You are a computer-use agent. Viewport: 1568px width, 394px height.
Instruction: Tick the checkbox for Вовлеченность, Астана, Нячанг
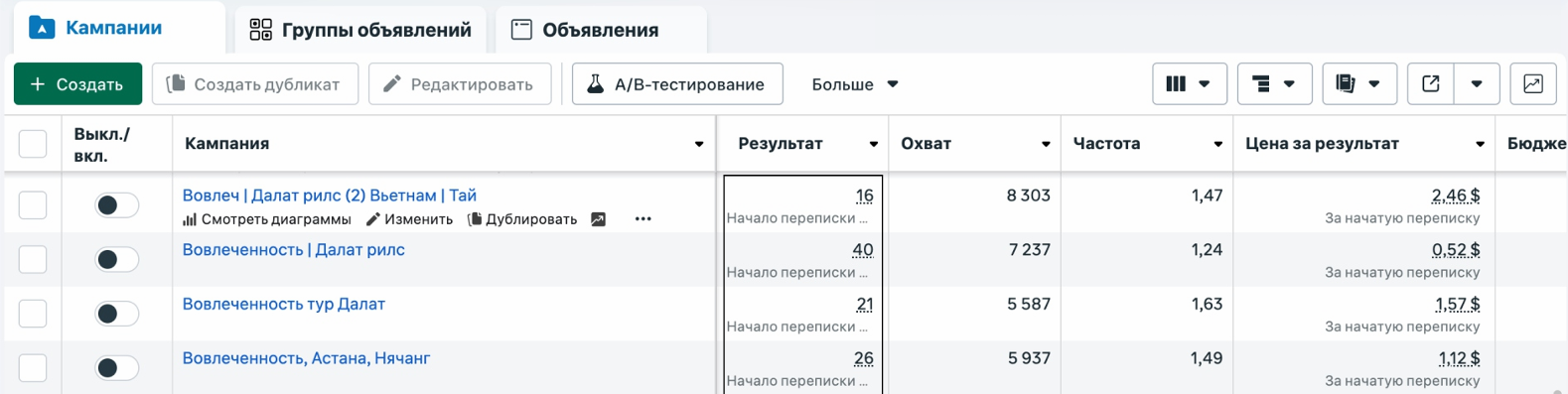[x=33, y=368]
